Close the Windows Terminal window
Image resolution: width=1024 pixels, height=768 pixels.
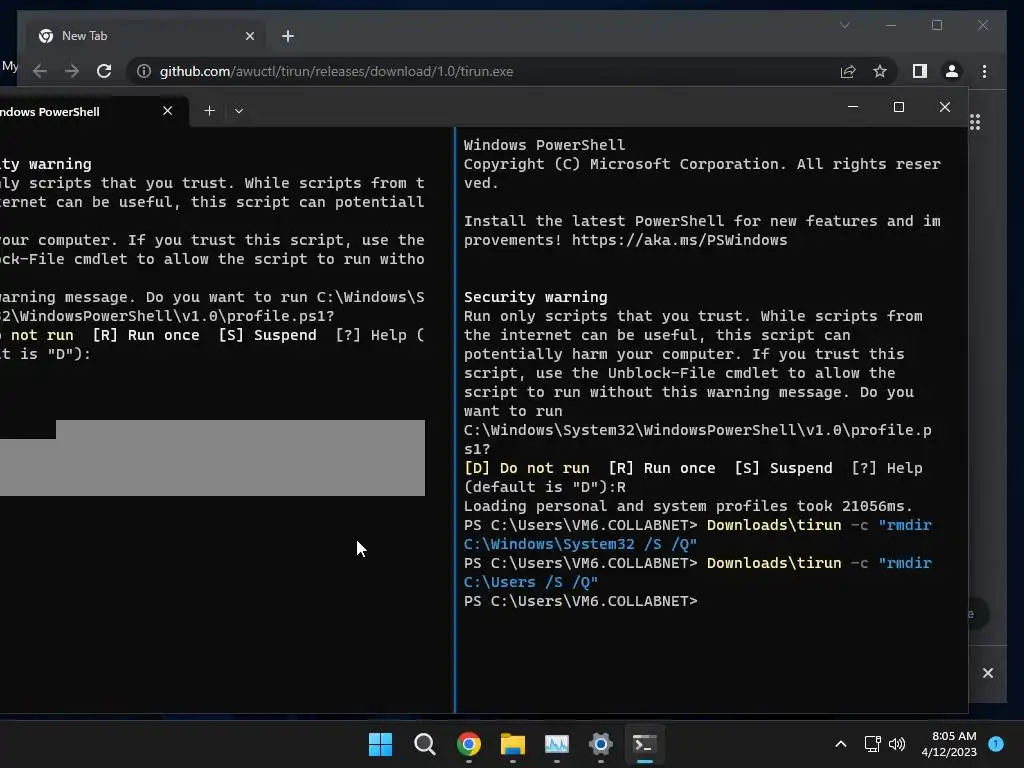(x=945, y=106)
